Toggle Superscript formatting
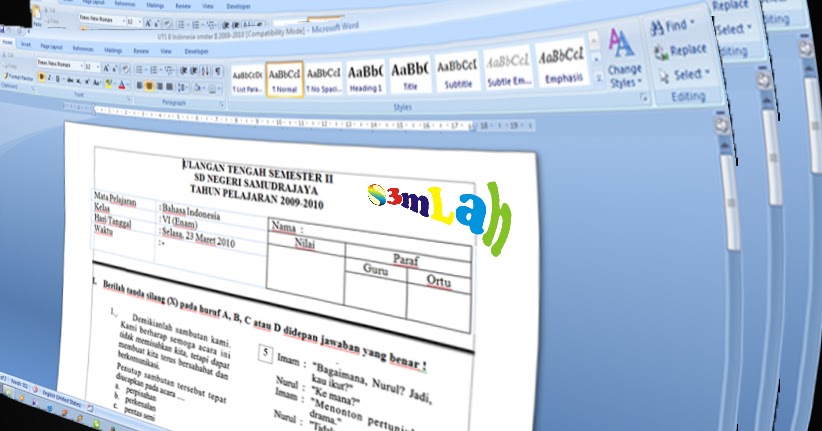822x431 pixels. (87, 81)
